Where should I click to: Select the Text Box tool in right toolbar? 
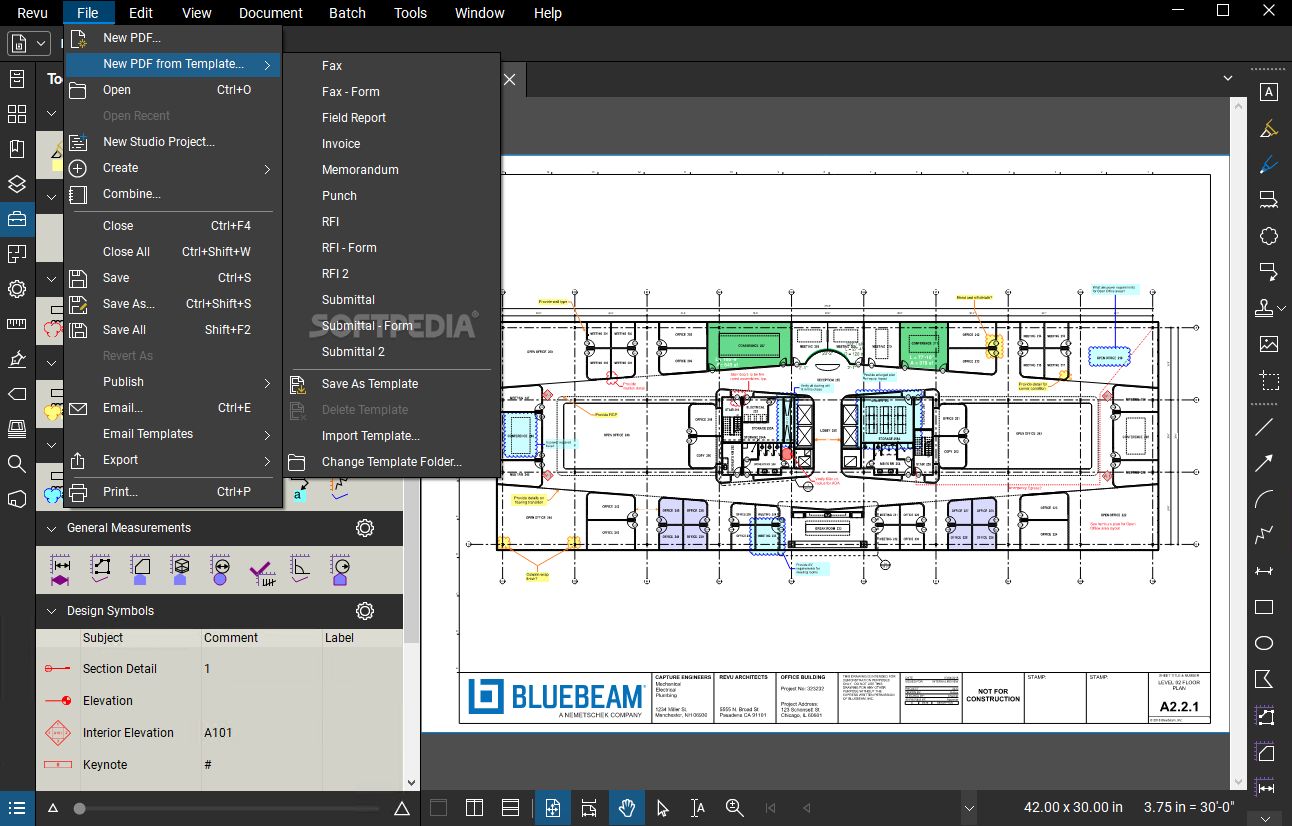[1268, 92]
